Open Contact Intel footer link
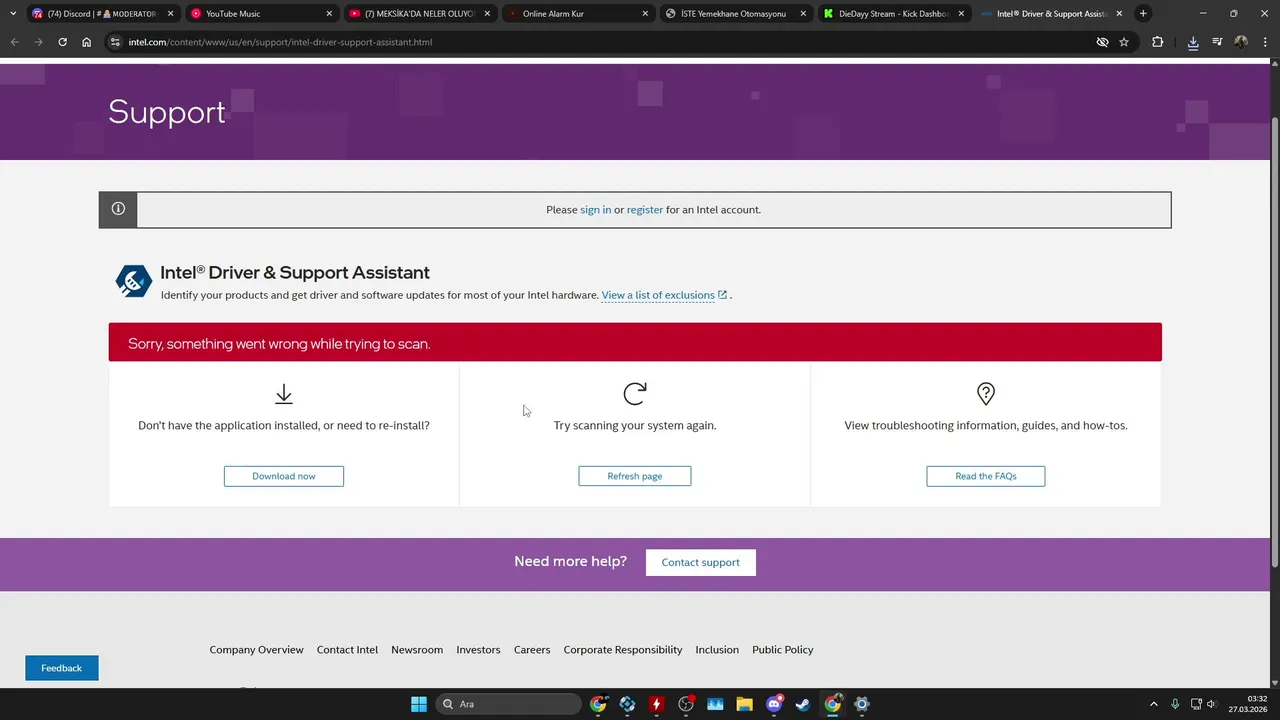The height and width of the screenshot is (720, 1280). click(x=347, y=650)
